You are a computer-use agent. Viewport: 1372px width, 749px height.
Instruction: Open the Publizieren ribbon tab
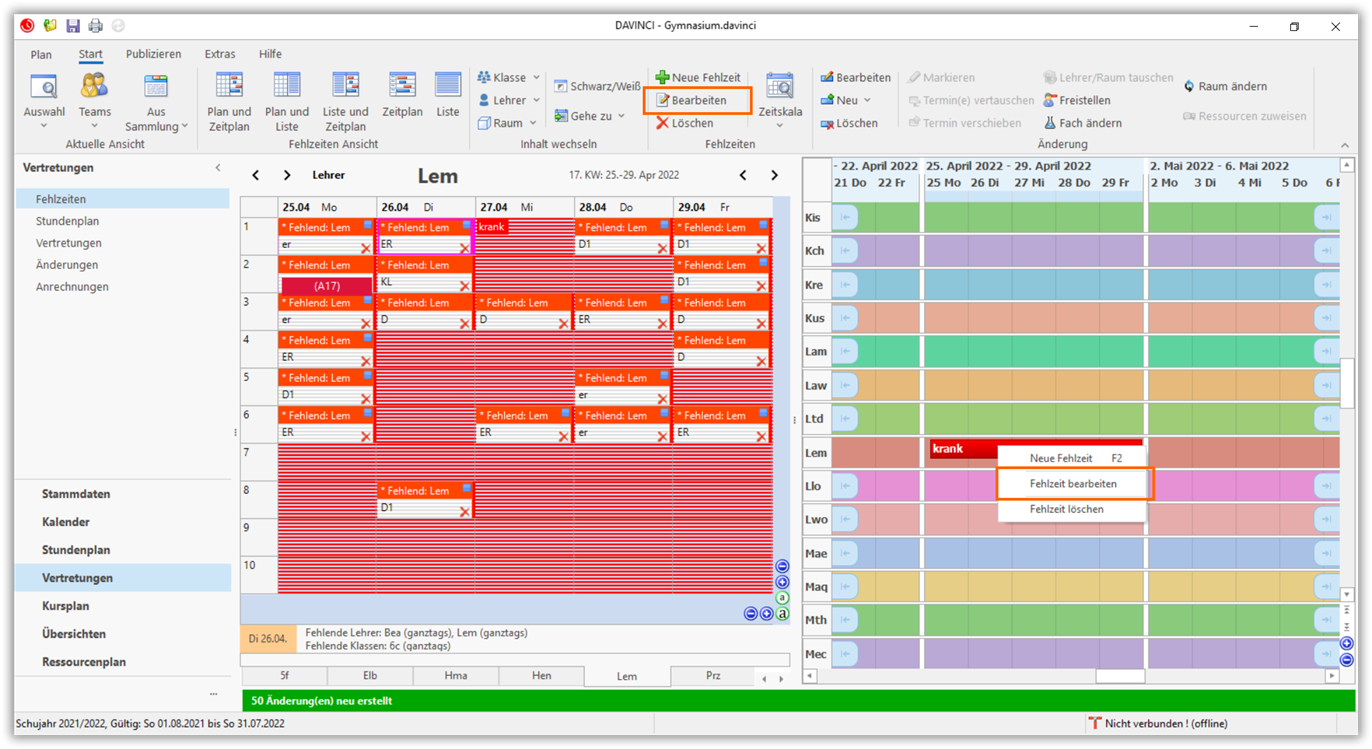coord(153,54)
